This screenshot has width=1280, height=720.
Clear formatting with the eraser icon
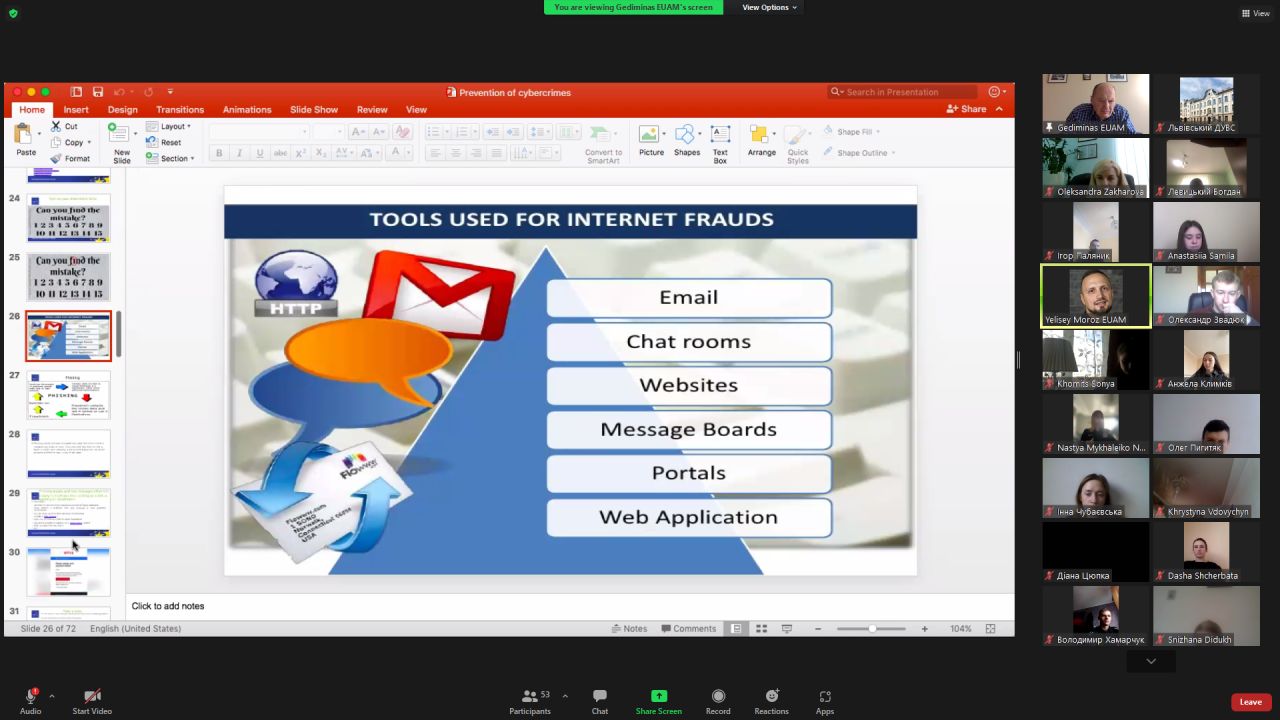pos(402,132)
